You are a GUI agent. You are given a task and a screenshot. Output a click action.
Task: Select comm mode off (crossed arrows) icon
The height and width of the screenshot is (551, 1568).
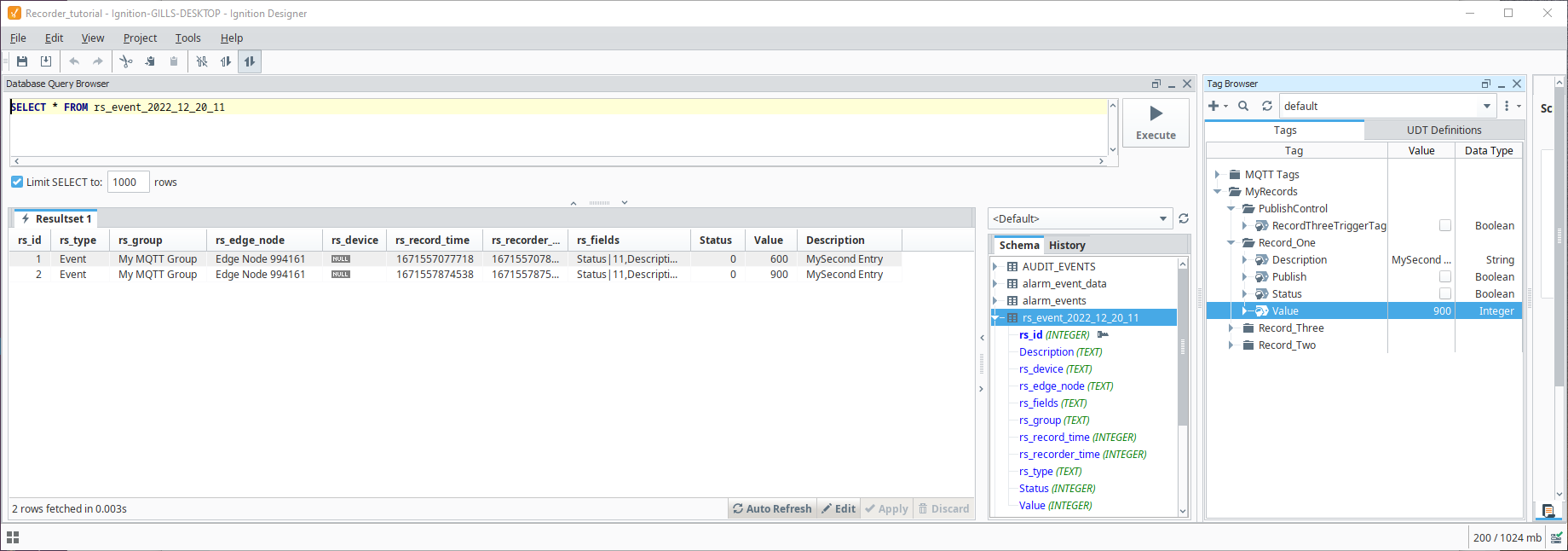202,61
